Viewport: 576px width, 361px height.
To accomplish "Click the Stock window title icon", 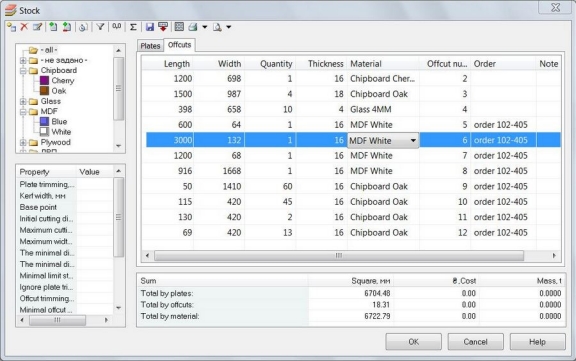I will click(11, 10).
